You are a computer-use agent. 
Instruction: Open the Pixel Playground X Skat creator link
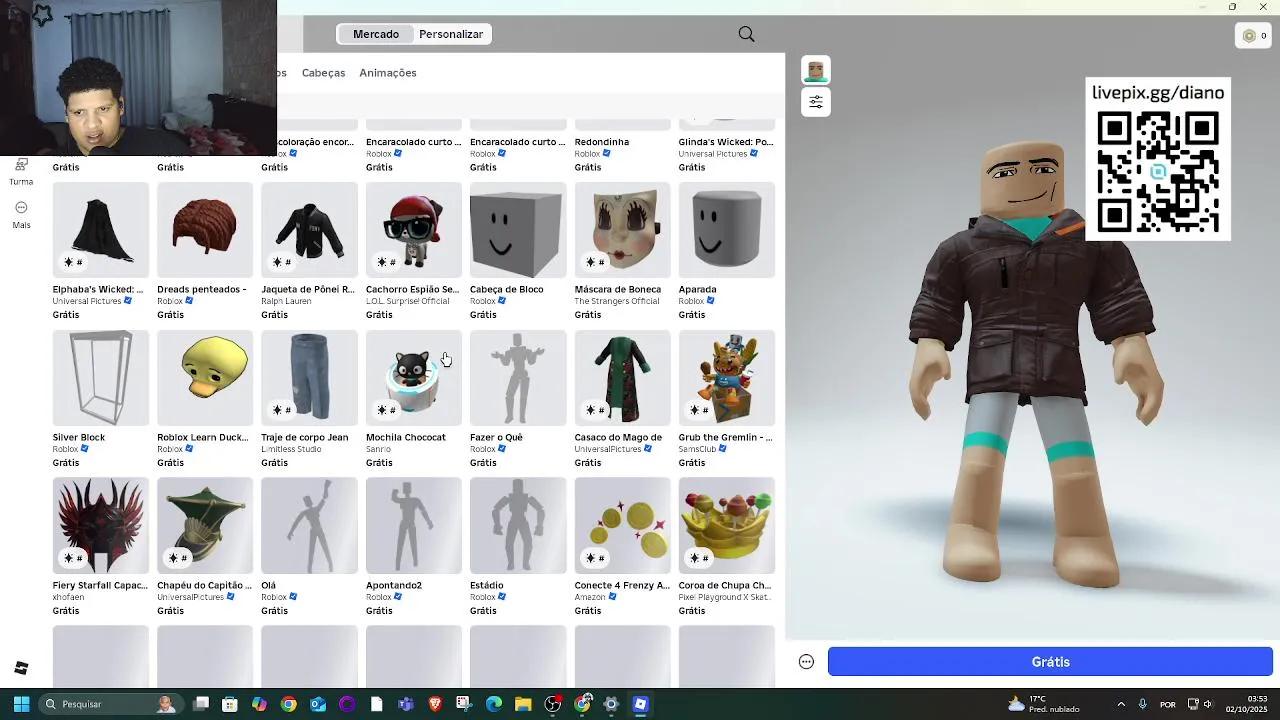click(725, 597)
